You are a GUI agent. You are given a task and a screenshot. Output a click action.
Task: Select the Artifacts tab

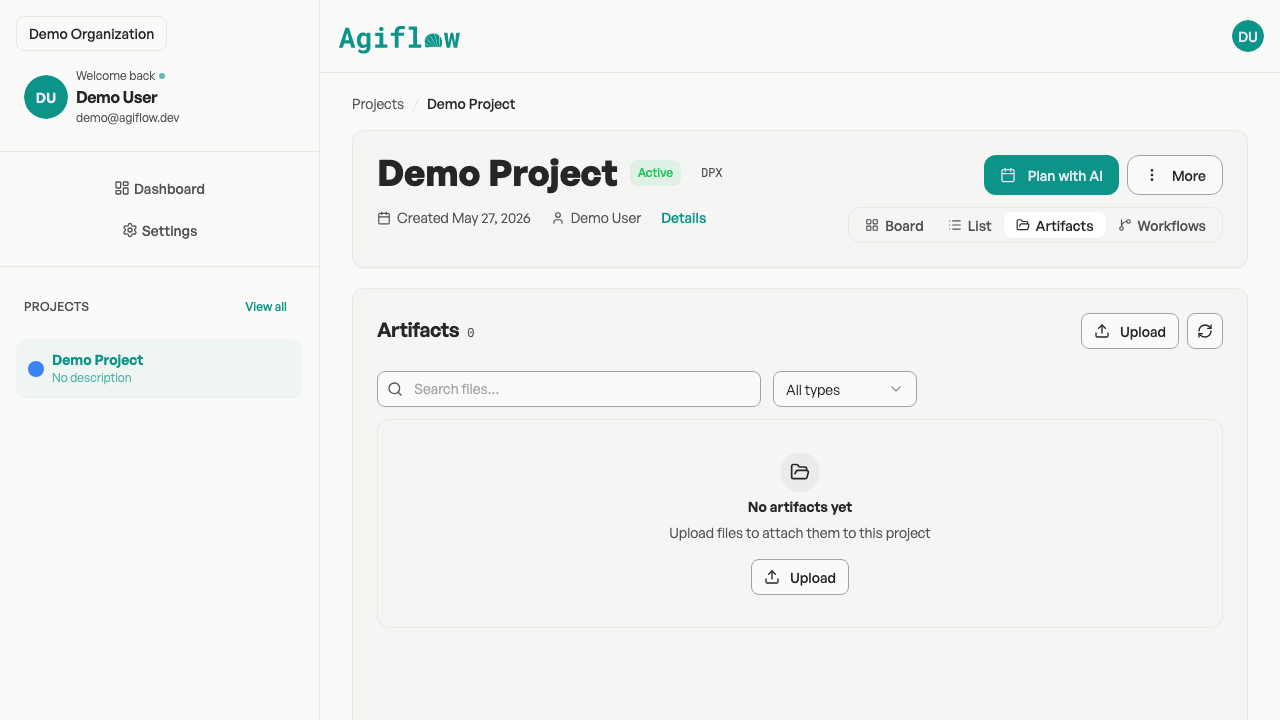tap(1055, 226)
